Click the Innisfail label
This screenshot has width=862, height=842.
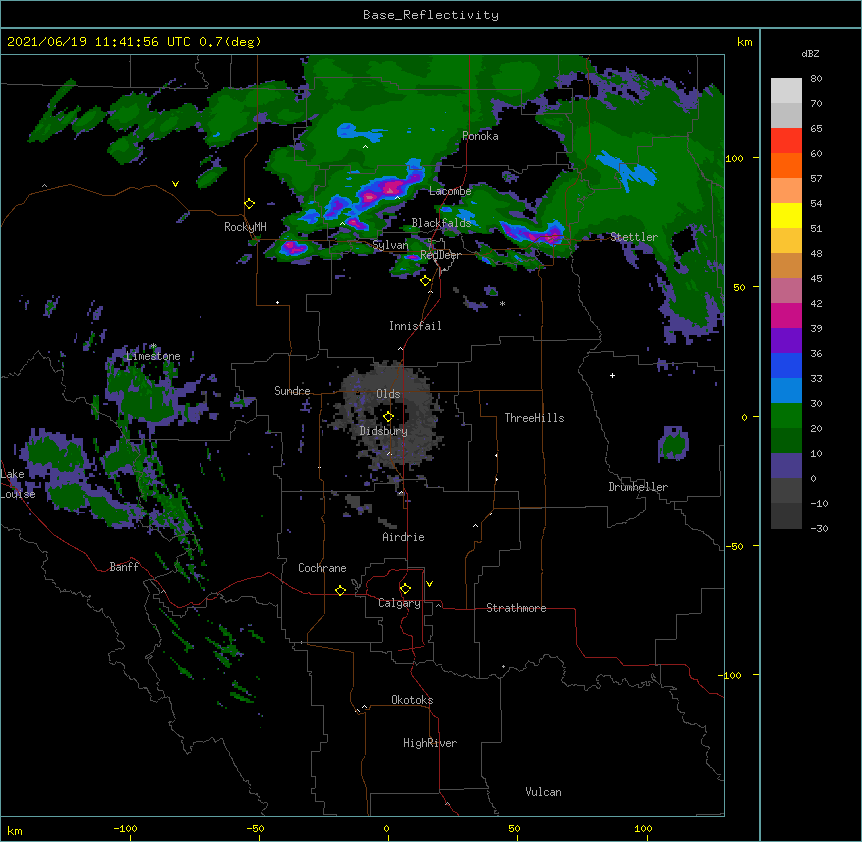415,326
